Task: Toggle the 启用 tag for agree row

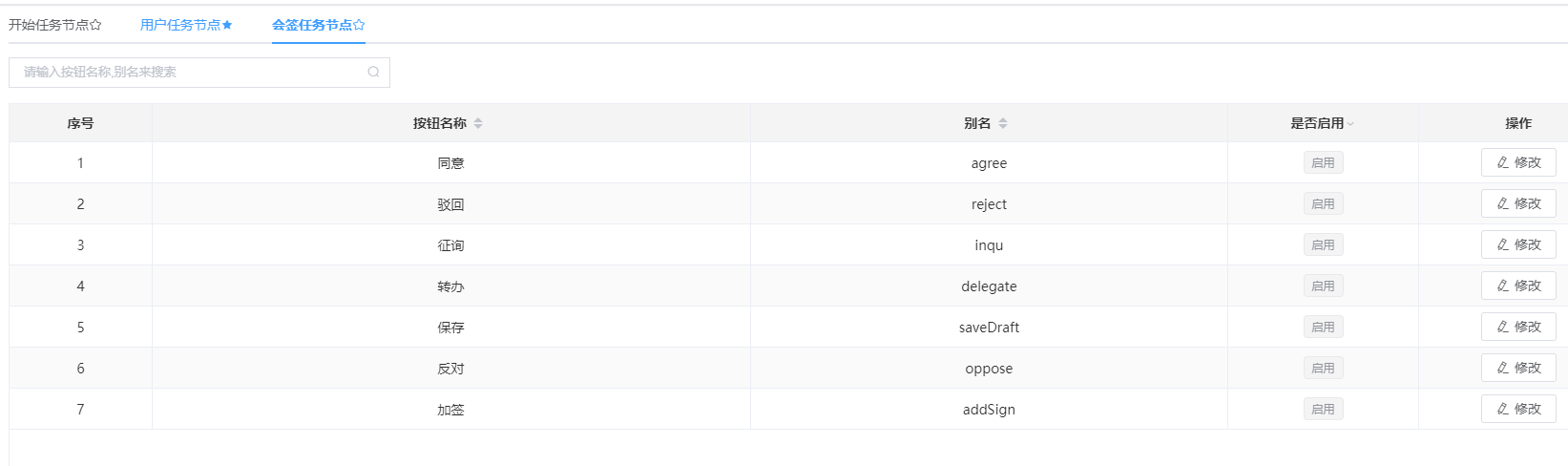Action: pyautogui.click(x=1323, y=162)
